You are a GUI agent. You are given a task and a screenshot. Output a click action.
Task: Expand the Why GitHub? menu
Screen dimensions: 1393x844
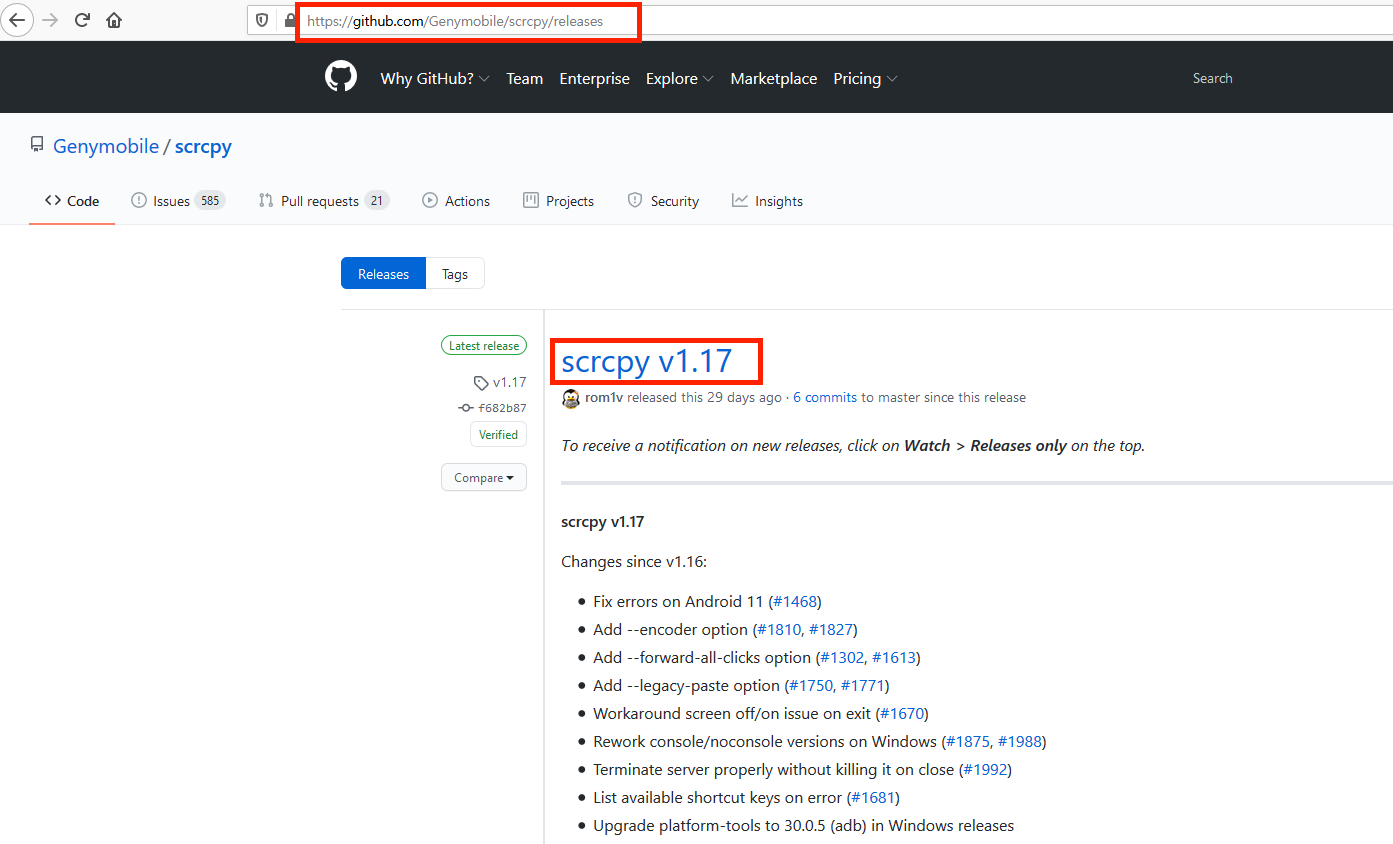pos(435,78)
